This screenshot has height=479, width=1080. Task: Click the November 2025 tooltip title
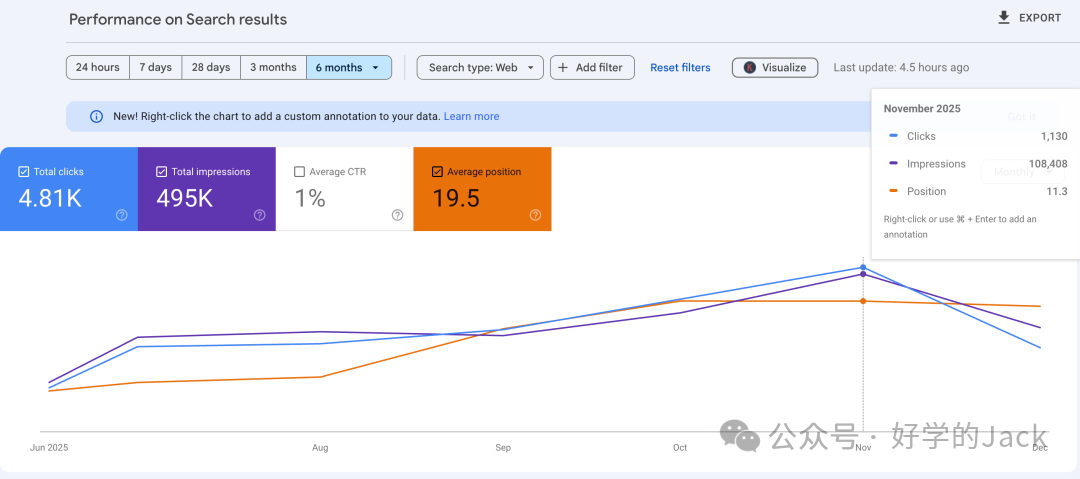tap(922, 108)
